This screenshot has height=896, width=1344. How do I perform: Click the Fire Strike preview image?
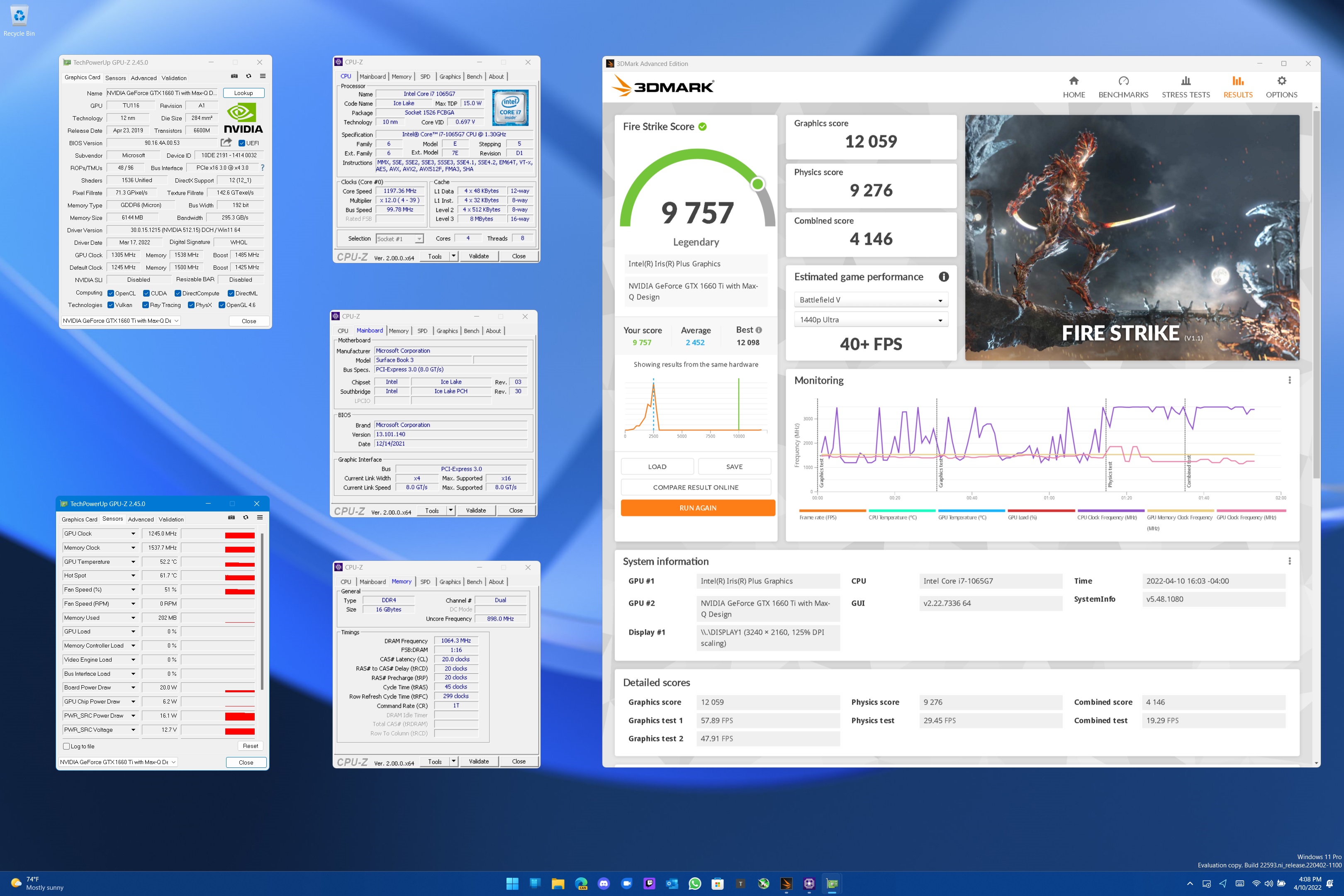tap(1132, 238)
